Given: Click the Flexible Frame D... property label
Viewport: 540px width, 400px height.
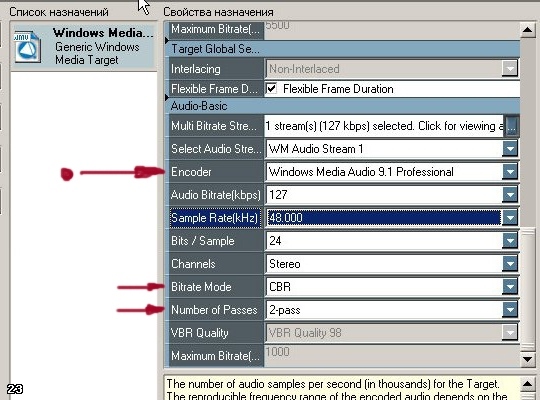Looking at the screenshot, I should tap(216, 89).
